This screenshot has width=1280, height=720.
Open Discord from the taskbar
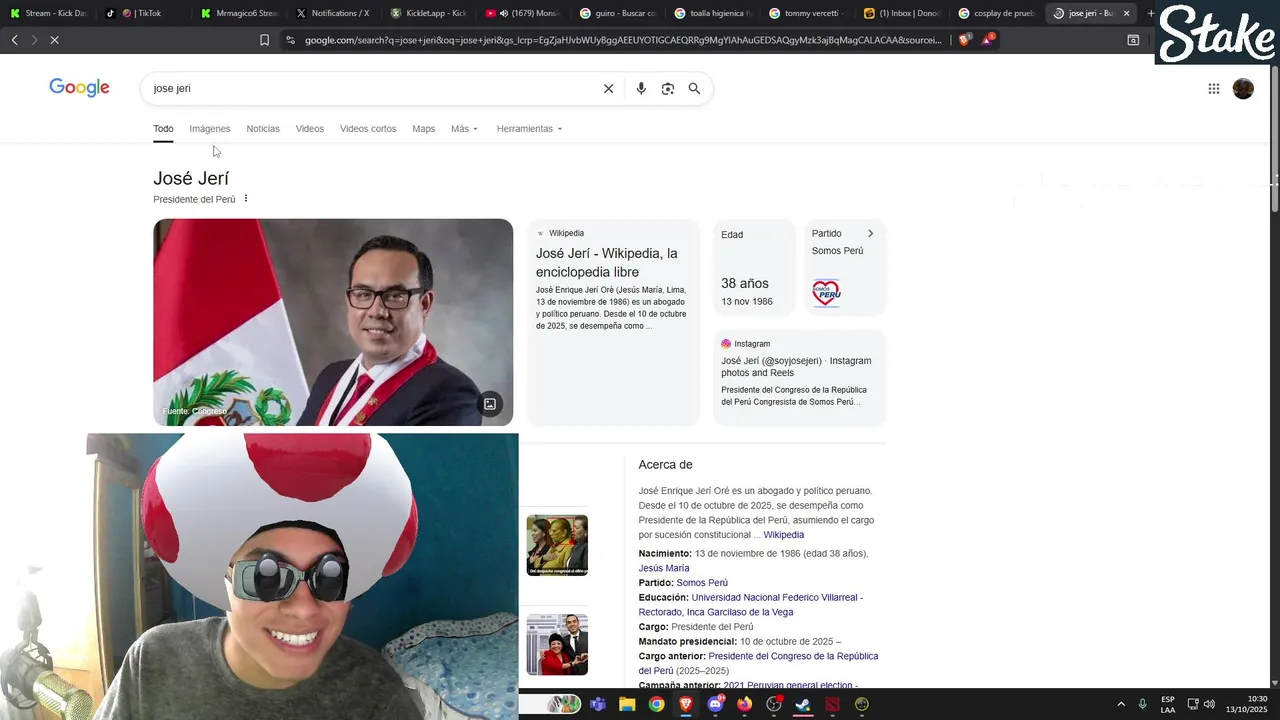point(715,704)
